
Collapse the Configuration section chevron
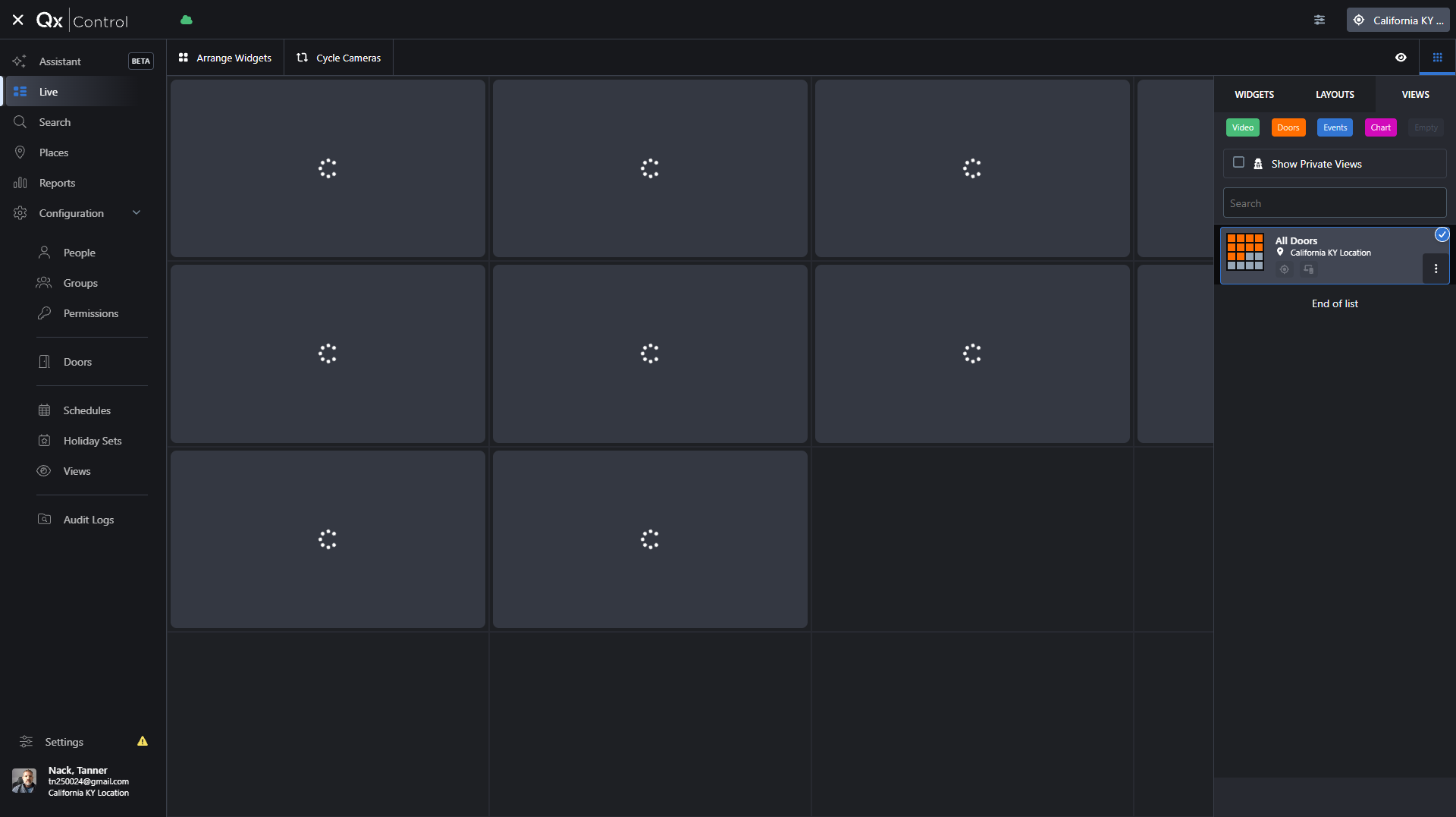(136, 213)
